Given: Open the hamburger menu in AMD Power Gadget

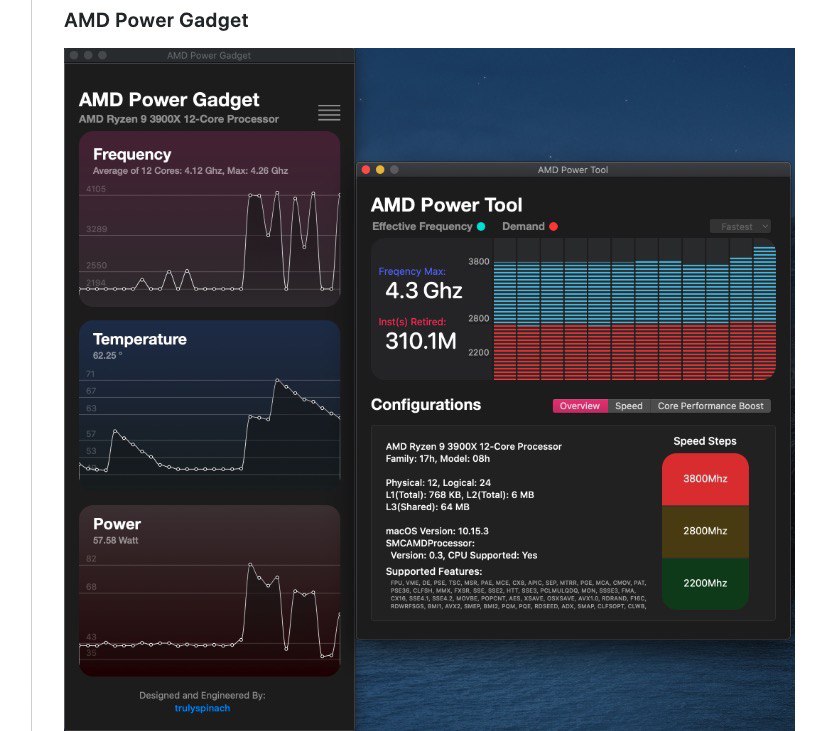Looking at the screenshot, I should (x=329, y=113).
